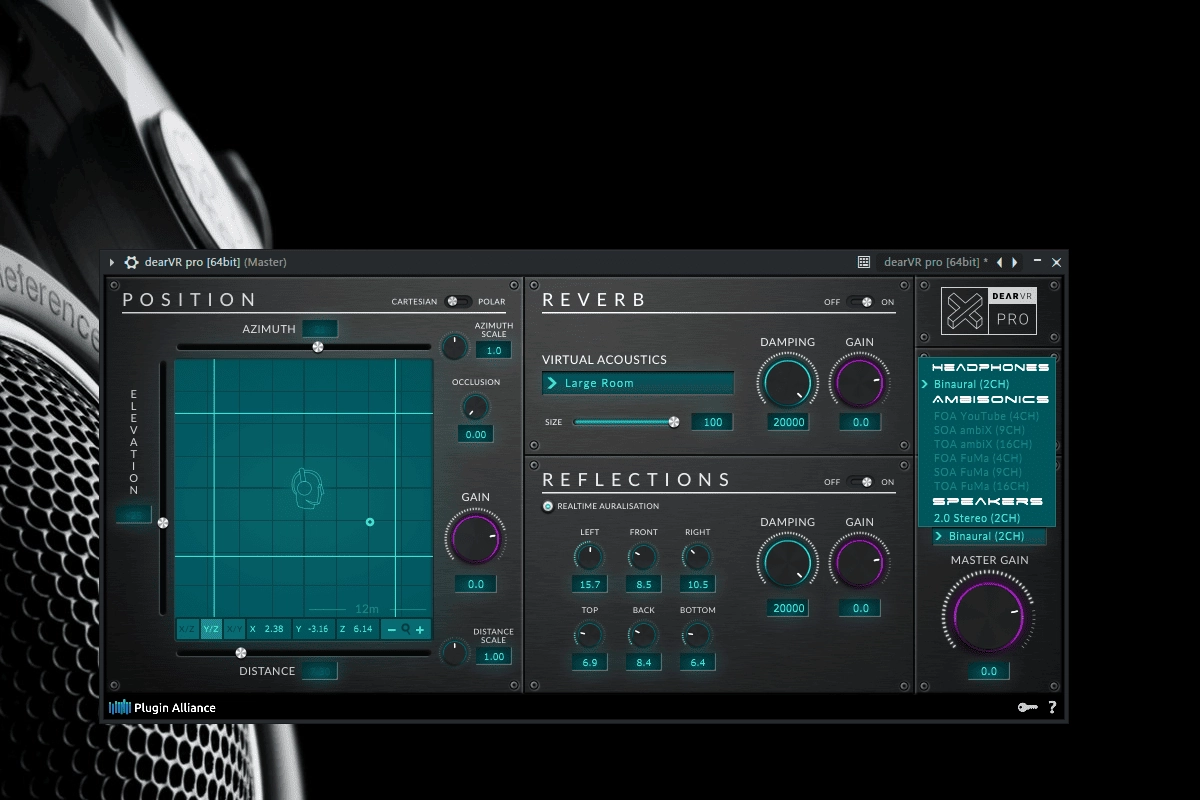The width and height of the screenshot is (1200, 800).
Task: Click the Distance Scale 1.00 field
Action: [x=494, y=656]
